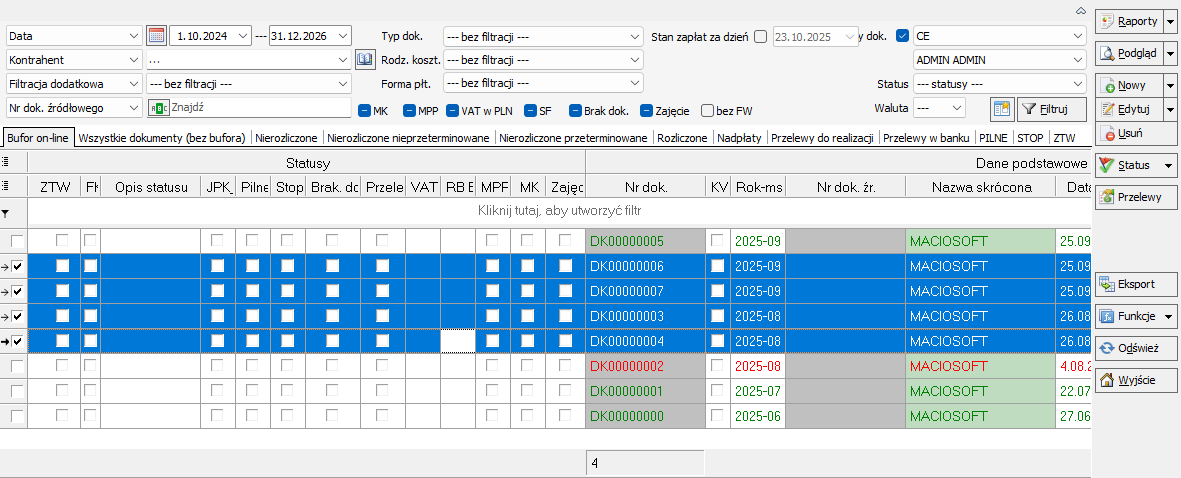Screen dimensions: 1181x478
Task: Toggle the SF filter checkbox
Action: click(x=531, y=111)
